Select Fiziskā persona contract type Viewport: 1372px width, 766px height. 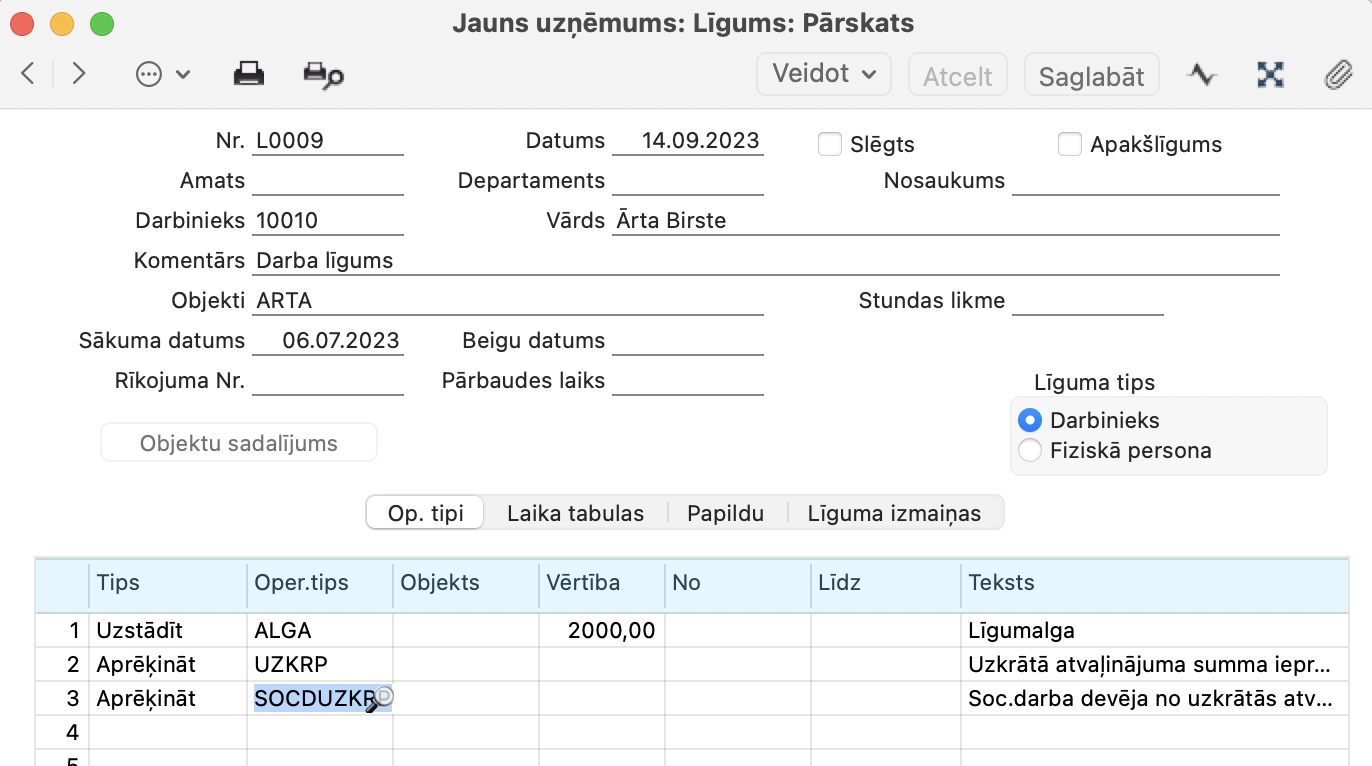1029,451
